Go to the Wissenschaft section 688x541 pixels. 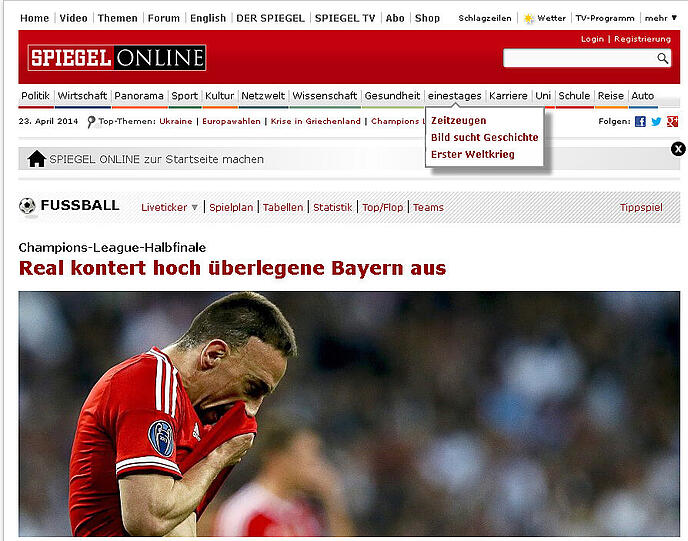pyautogui.click(x=325, y=96)
